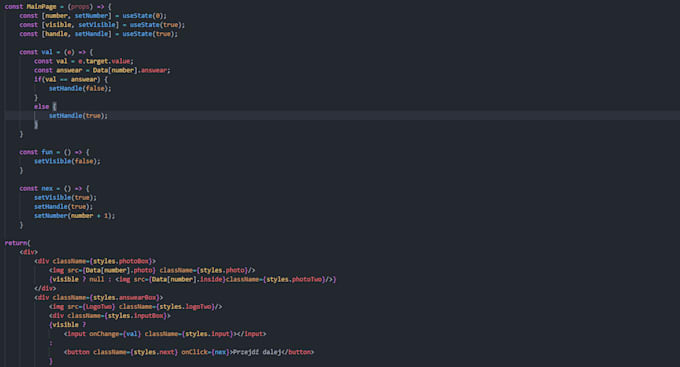Click 'src={LogoTwo}' attribute
680x367 pixels.
tap(92, 307)
